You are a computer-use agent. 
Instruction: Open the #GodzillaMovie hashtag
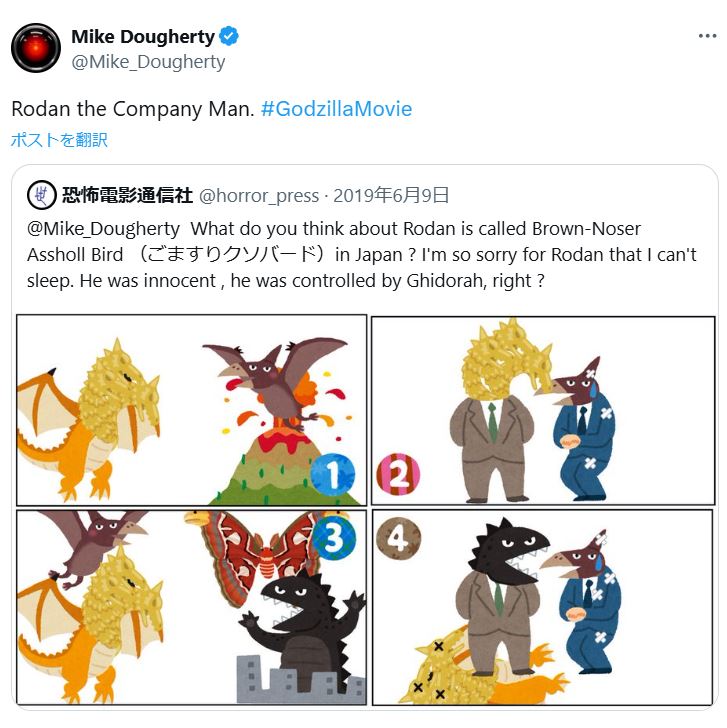[x=336, y=109]
